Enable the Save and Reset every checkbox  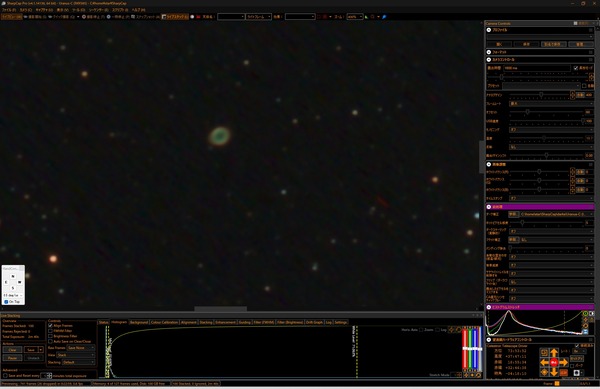coord(5,376)
